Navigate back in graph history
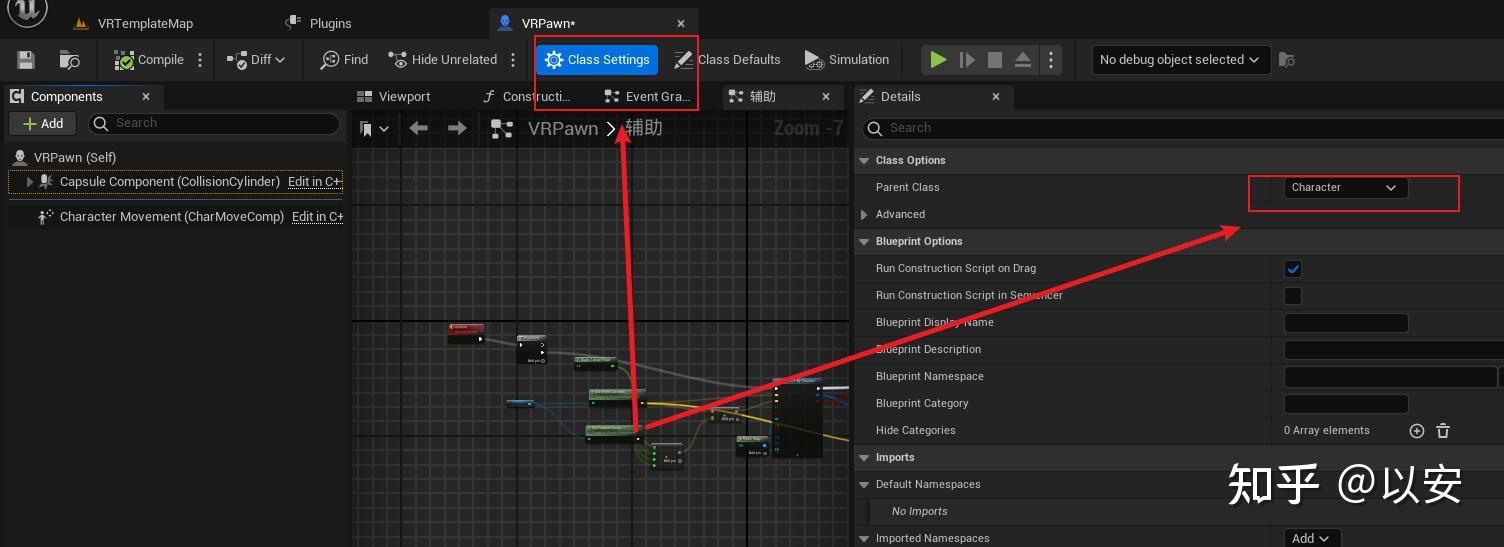The height and width of the screenshot is (547, 1504). pyautogui.click(x=419, y=129)
